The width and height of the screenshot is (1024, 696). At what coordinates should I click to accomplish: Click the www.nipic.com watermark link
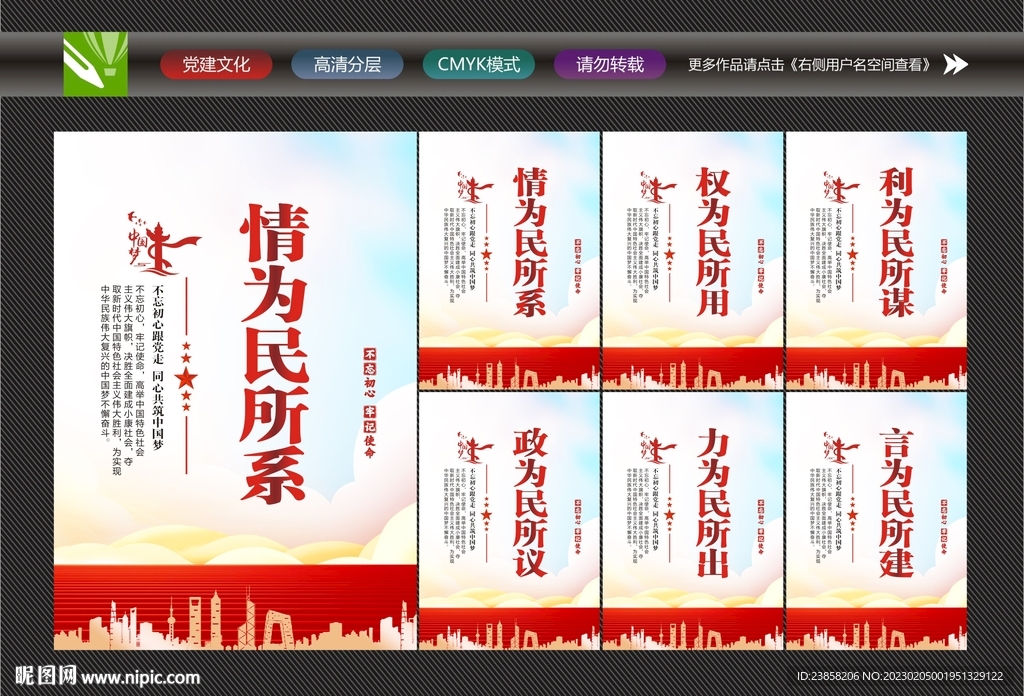click(140, 677)
